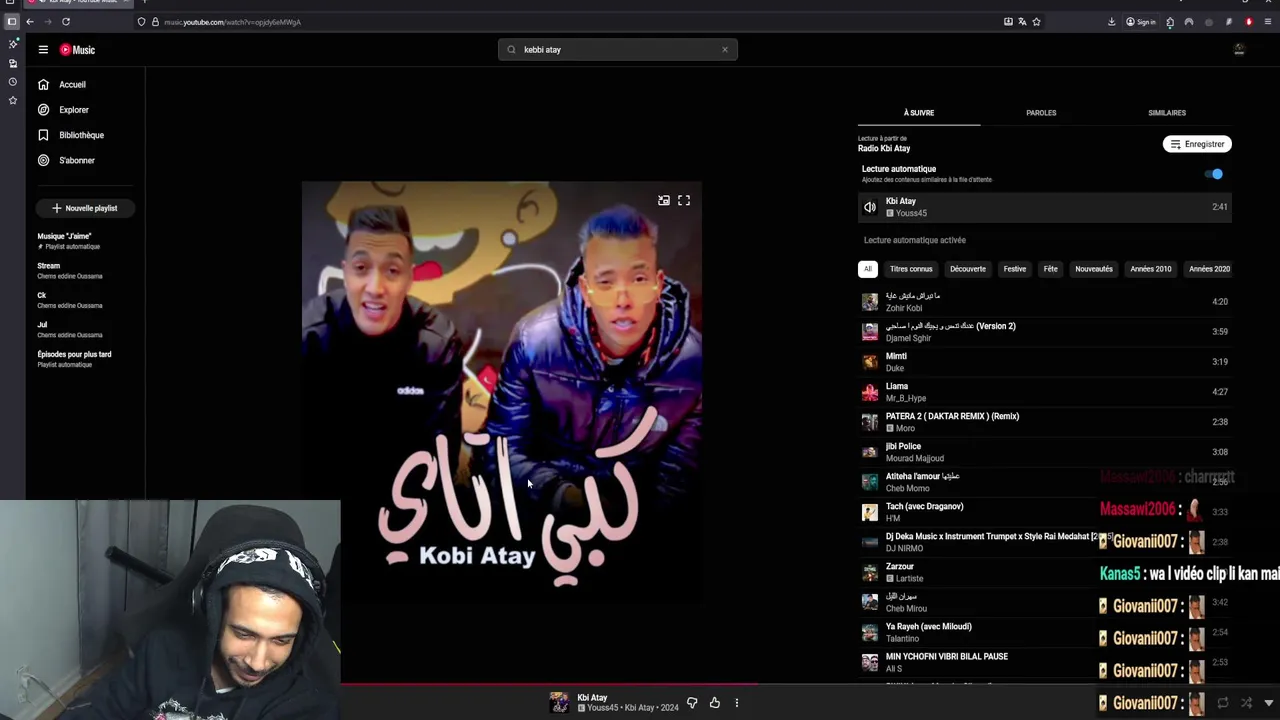Open the Musique "J'aime" playlist

point(69,241)
